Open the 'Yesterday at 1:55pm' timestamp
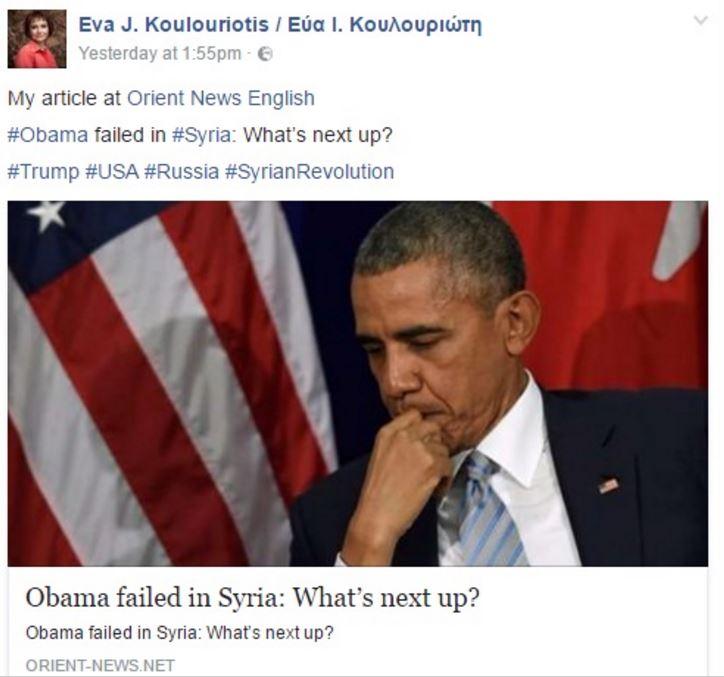The width and height of the screenshot is (724, 677). (x=160, y=54)
